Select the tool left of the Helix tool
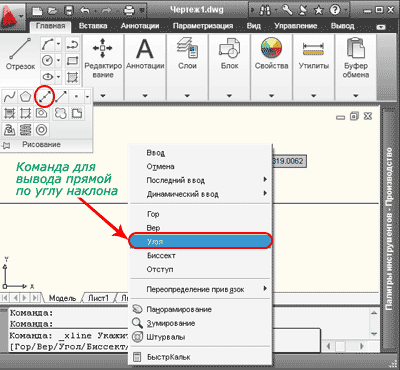Viewport: 400px width, 370px height. click(x=9, y=130)
